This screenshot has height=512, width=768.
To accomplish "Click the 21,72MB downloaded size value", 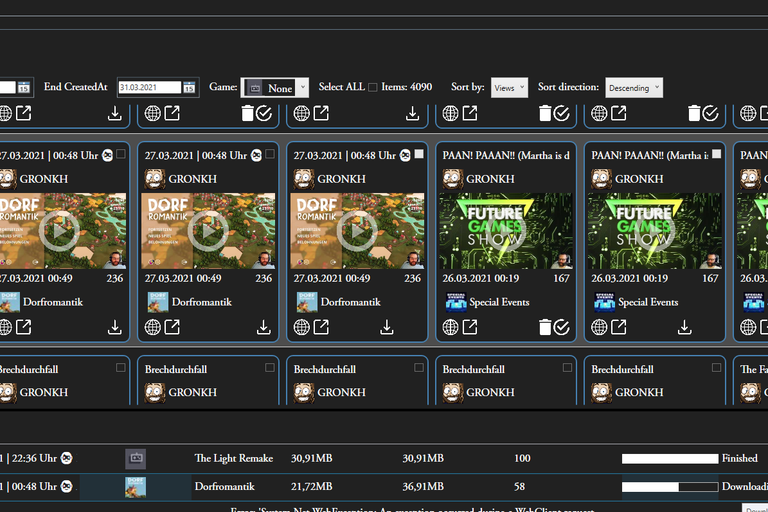I will [312, 487].
